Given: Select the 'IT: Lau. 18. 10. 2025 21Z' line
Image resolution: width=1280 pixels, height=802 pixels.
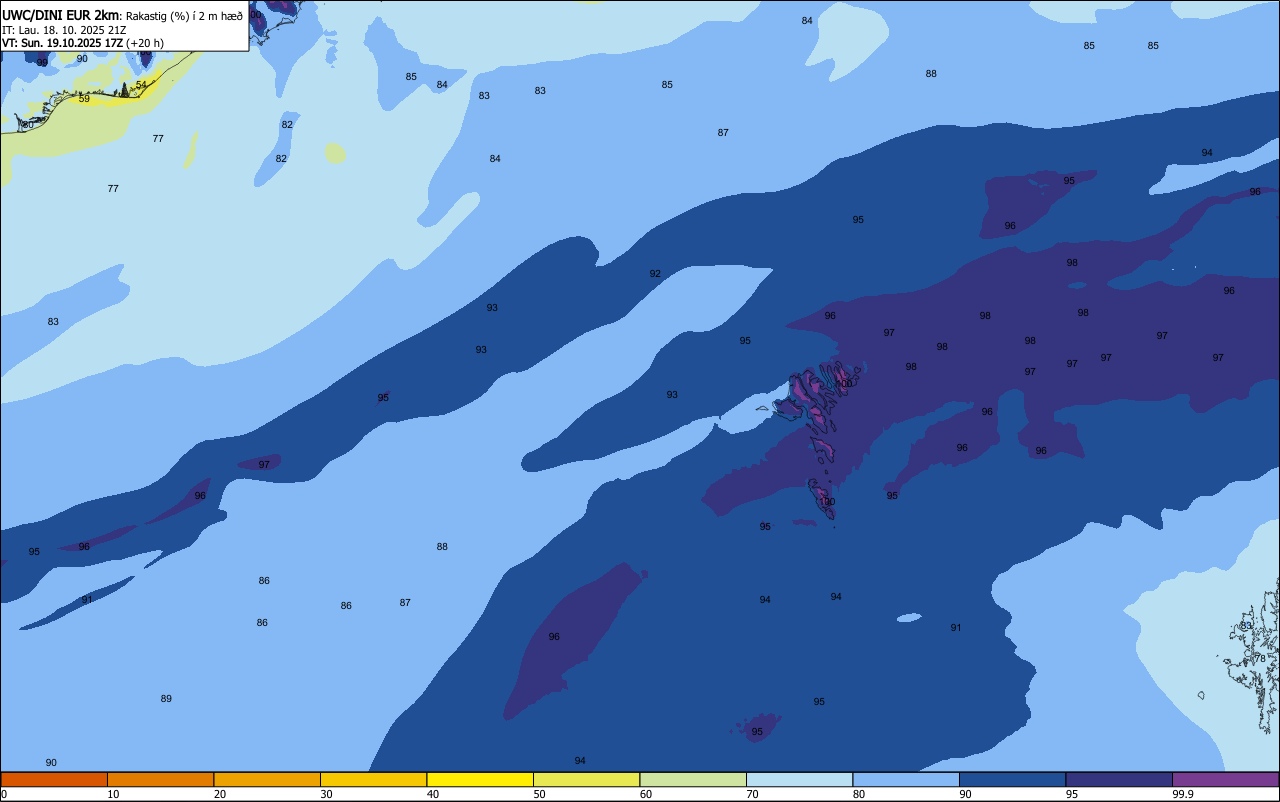Looking at the screenshot, I should 64,30.
